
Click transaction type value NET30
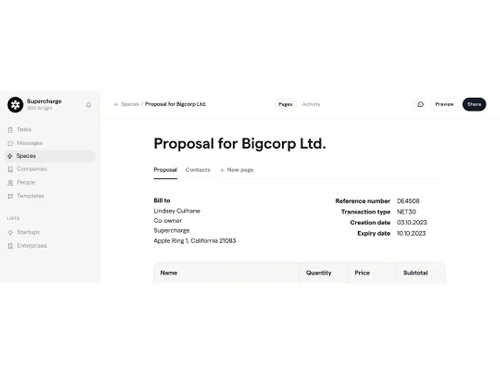[x=406, y=212]
